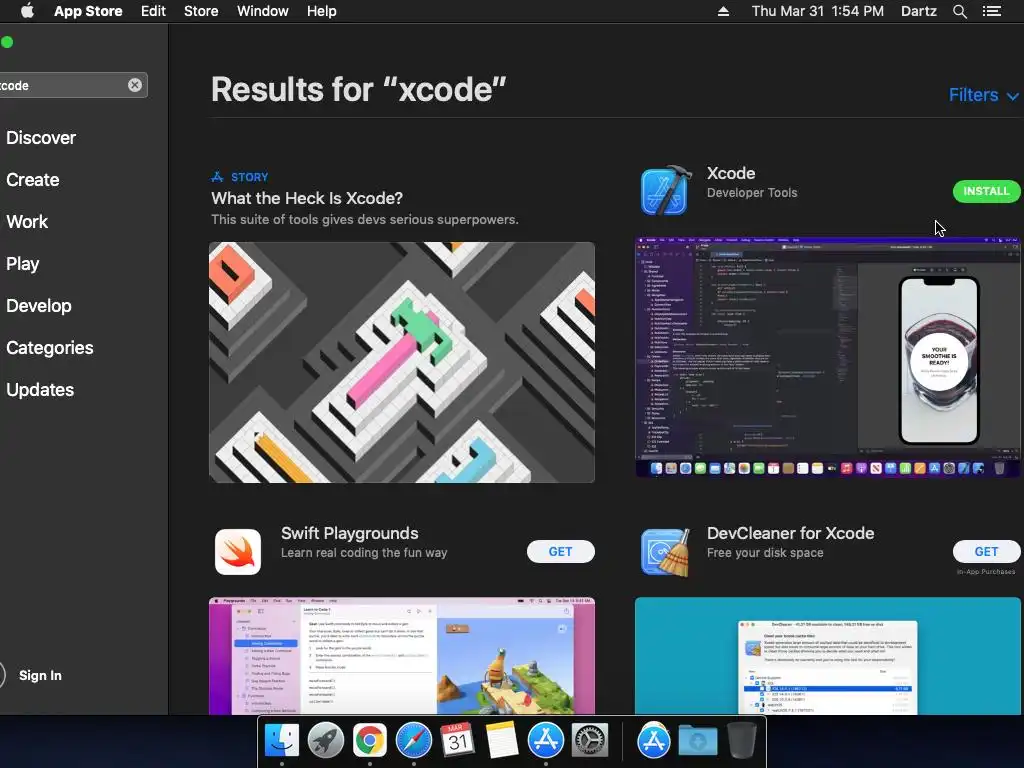Viewport: 1024px width, 768px height.
Task: Go to Play in the sidebar
Action: click(22, 264)
